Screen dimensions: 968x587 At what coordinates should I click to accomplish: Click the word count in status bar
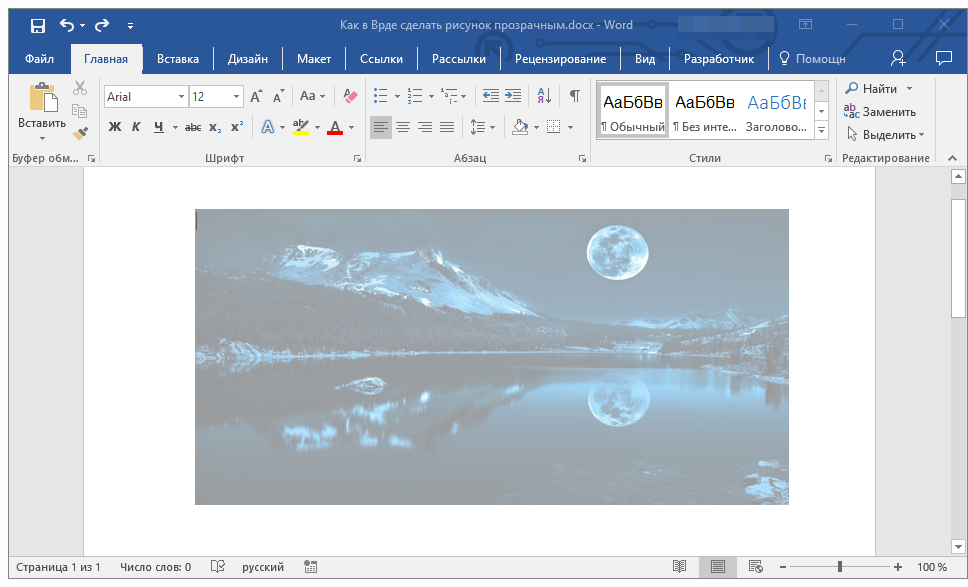point(155,567)
